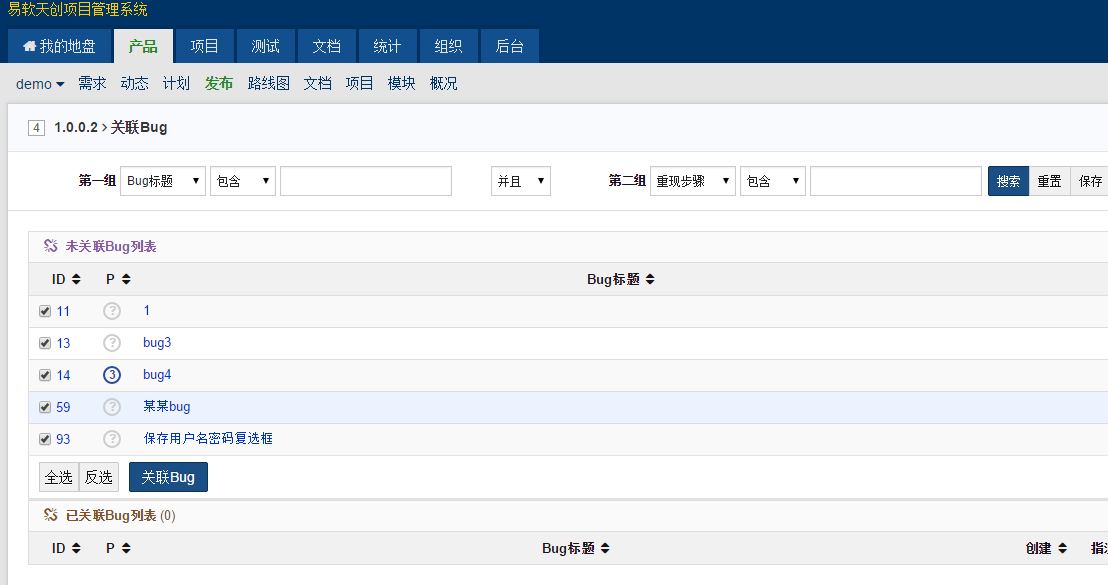This screenshot has height=585, width=1108.
Task: Open bug titled 某某bug
Action: (167, 406)
